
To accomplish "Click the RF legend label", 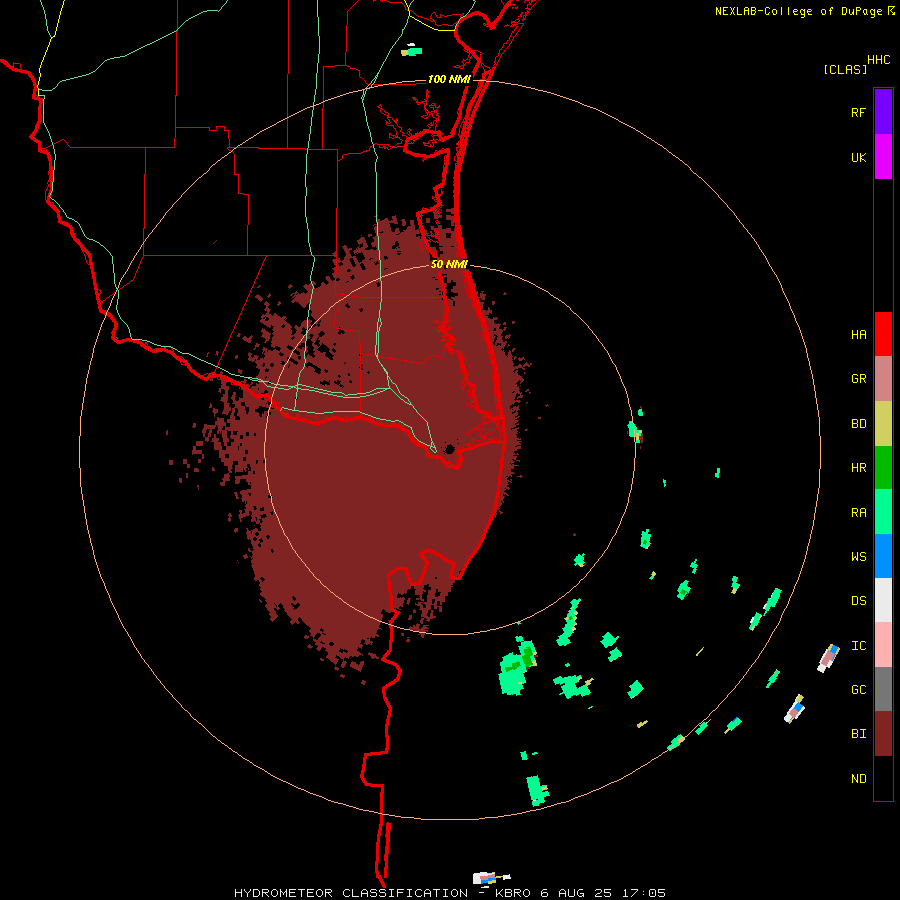I will click(x=858, y=112).
